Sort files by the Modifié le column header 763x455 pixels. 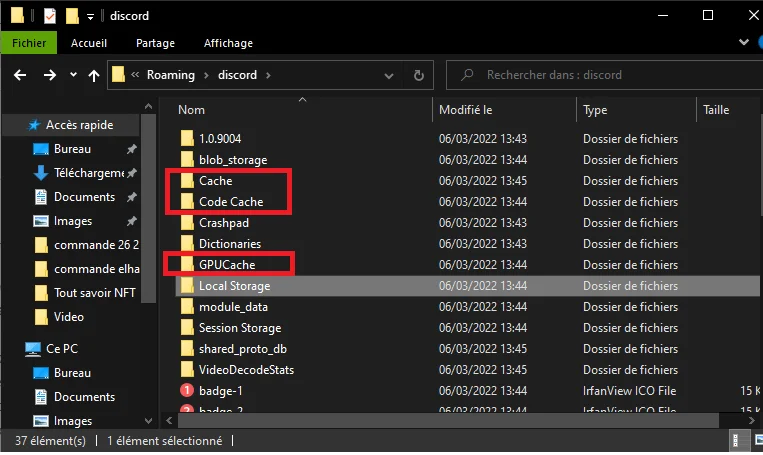(x=465, y=110)
